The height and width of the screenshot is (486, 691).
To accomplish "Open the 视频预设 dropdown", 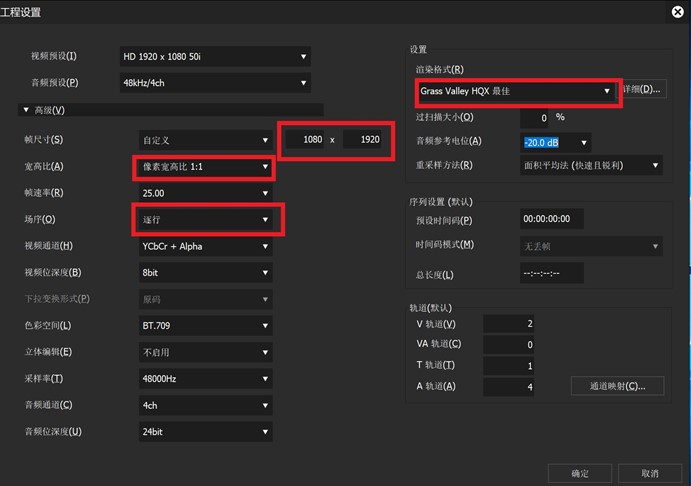I will coord(213,57).
